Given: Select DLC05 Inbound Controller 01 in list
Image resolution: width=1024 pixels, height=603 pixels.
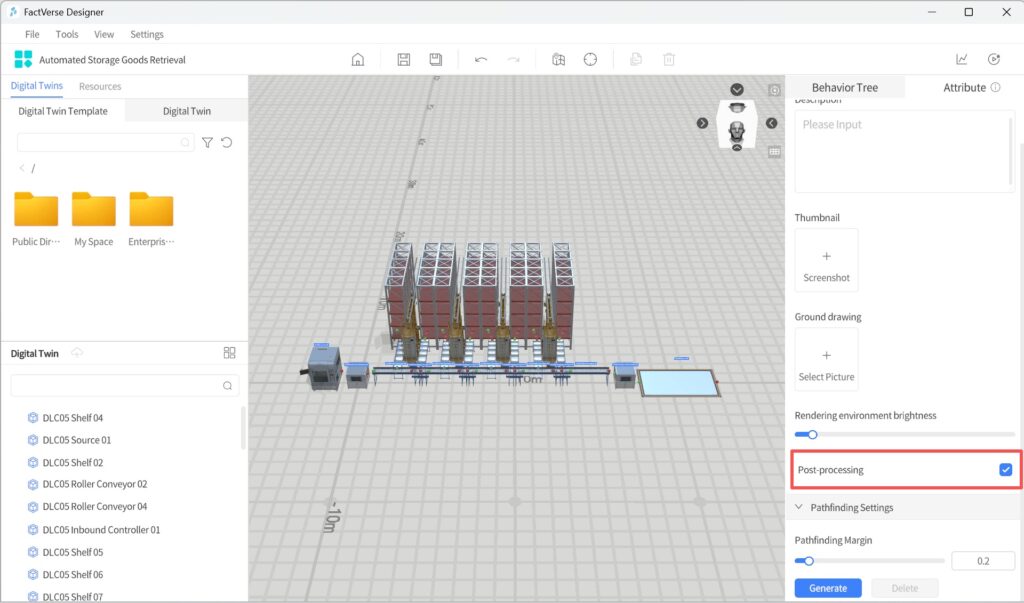Looking at the screenshot, I should 101,530.
